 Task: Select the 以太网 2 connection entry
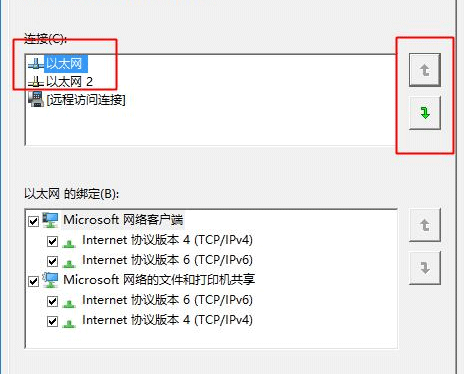pyautogui.click(x=69, y=82)
